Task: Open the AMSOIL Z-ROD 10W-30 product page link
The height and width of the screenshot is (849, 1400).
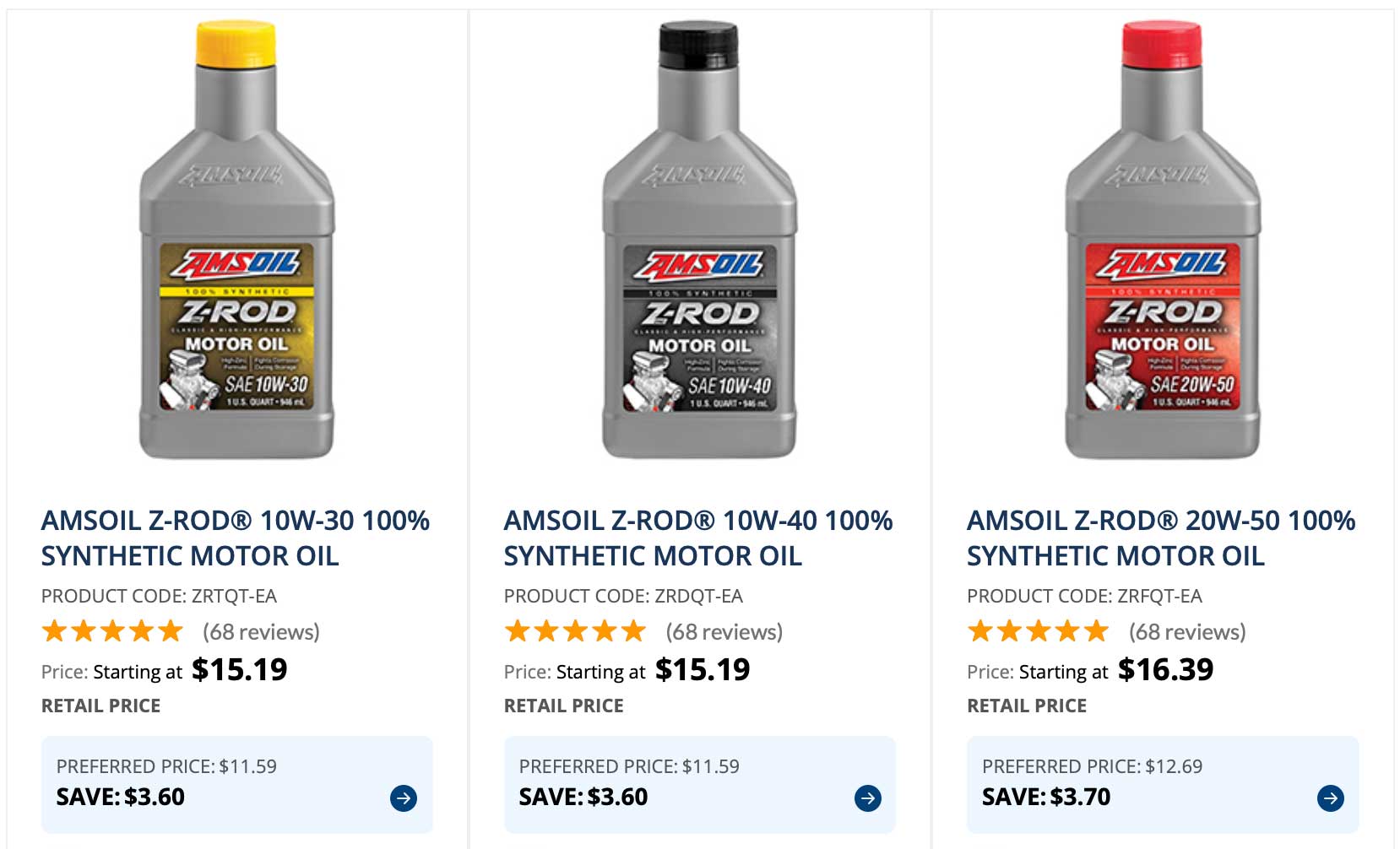Action: (x=235, y=538)
